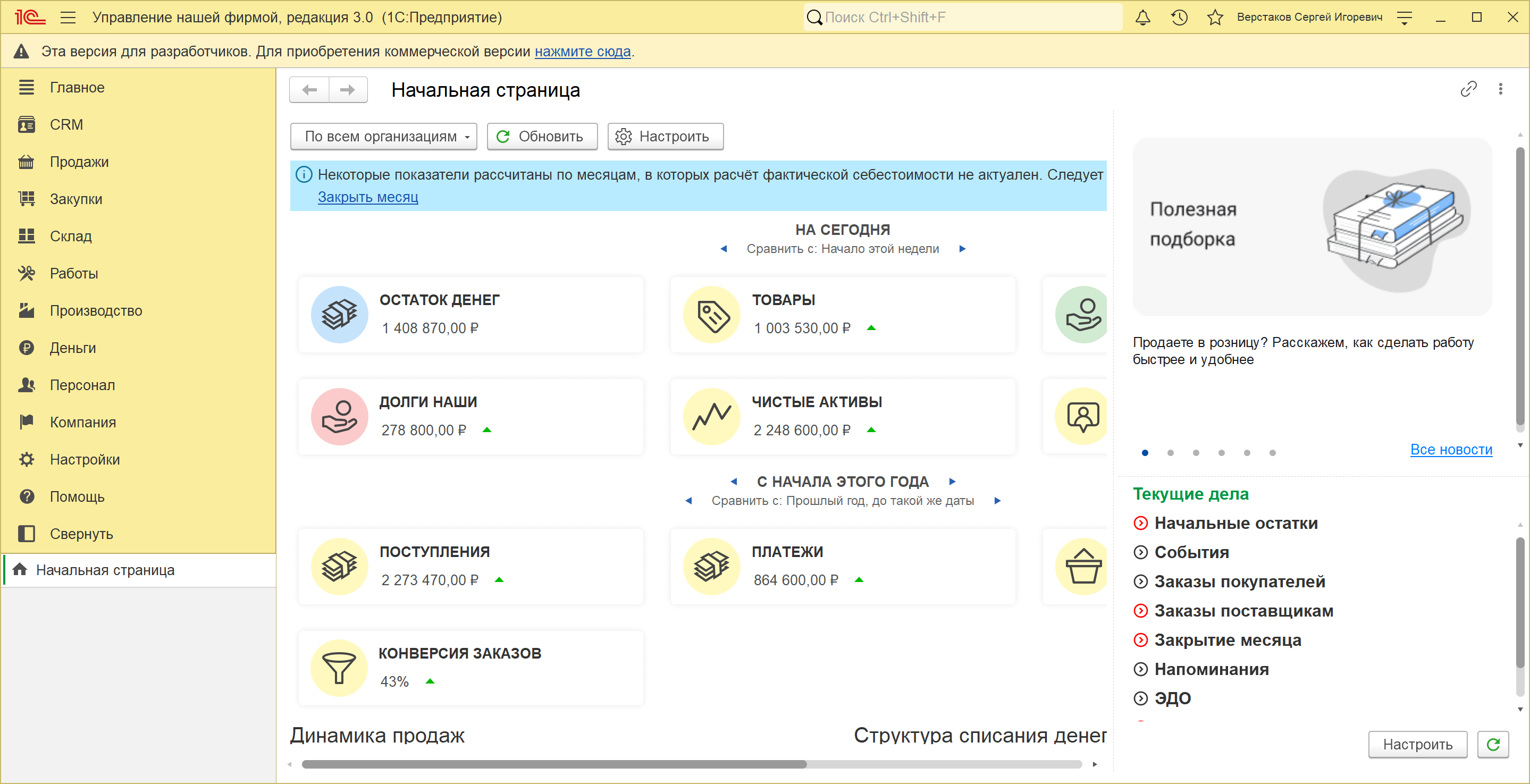Image resolution: width=1530 pixels, height=784 pixels.
Task: Click Настроить button with gear in toolbar
Action: [x=665, y=137]
